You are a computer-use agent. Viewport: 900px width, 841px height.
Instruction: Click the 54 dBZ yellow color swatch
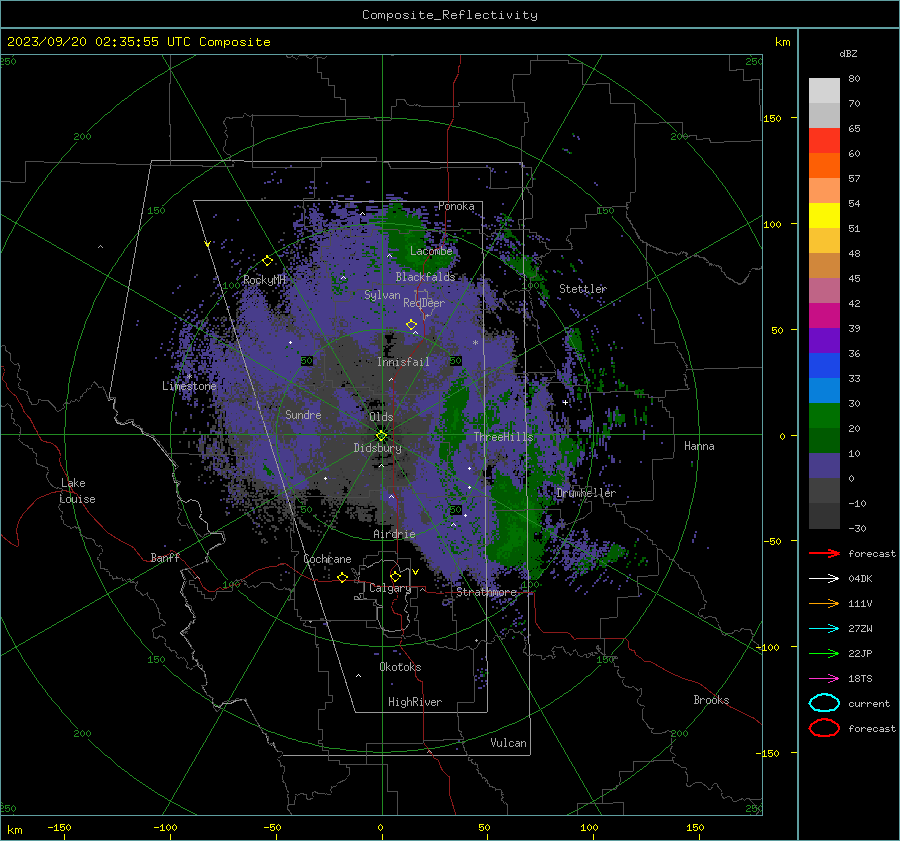[824, 215]
